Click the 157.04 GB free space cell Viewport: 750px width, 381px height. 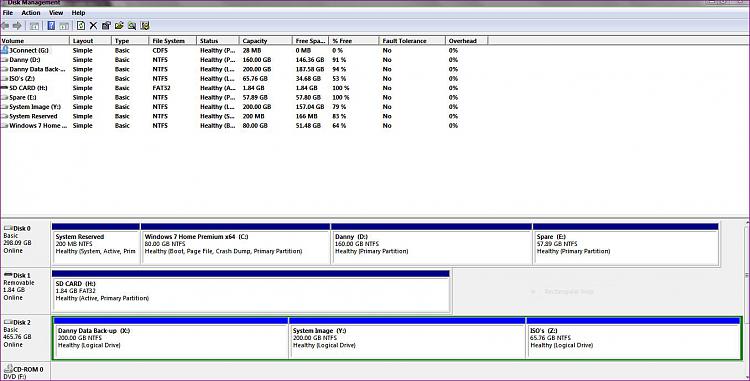pyautogui.click(x=310, y=107)
